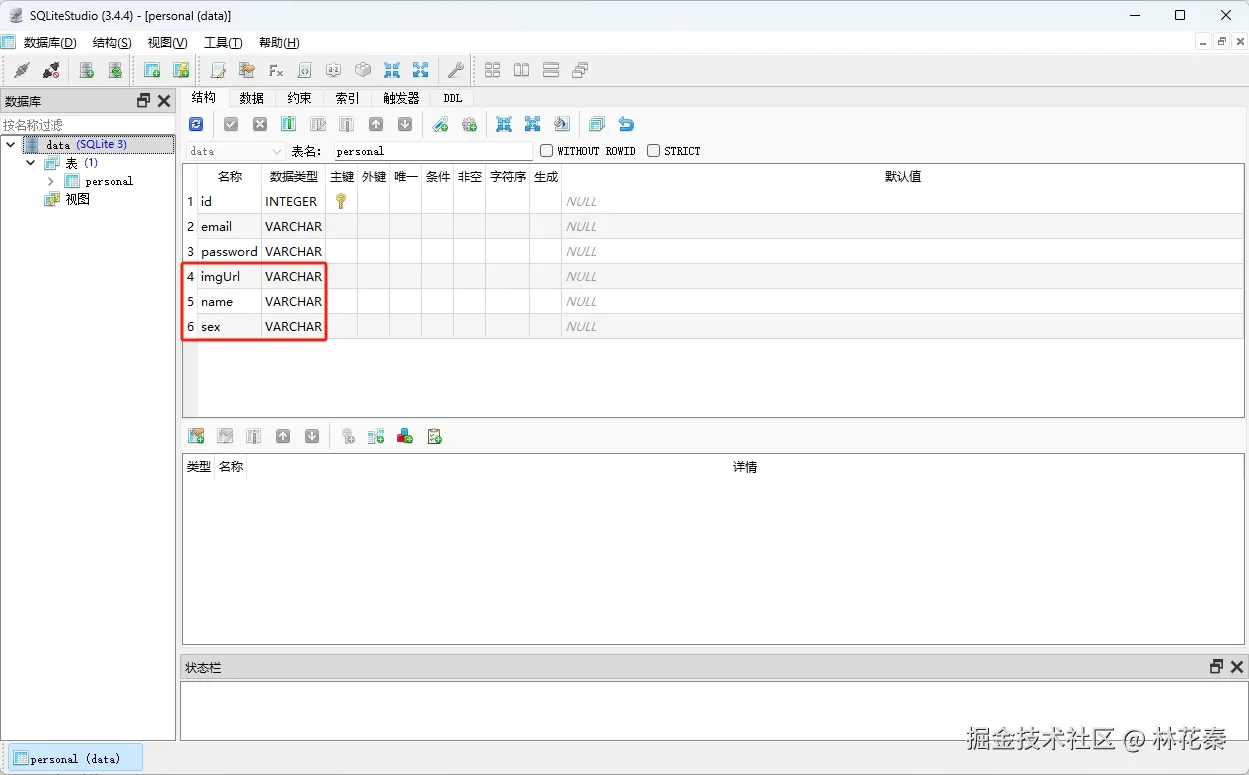Add a table unique constraint (colored blocks)

coord(405,436)
